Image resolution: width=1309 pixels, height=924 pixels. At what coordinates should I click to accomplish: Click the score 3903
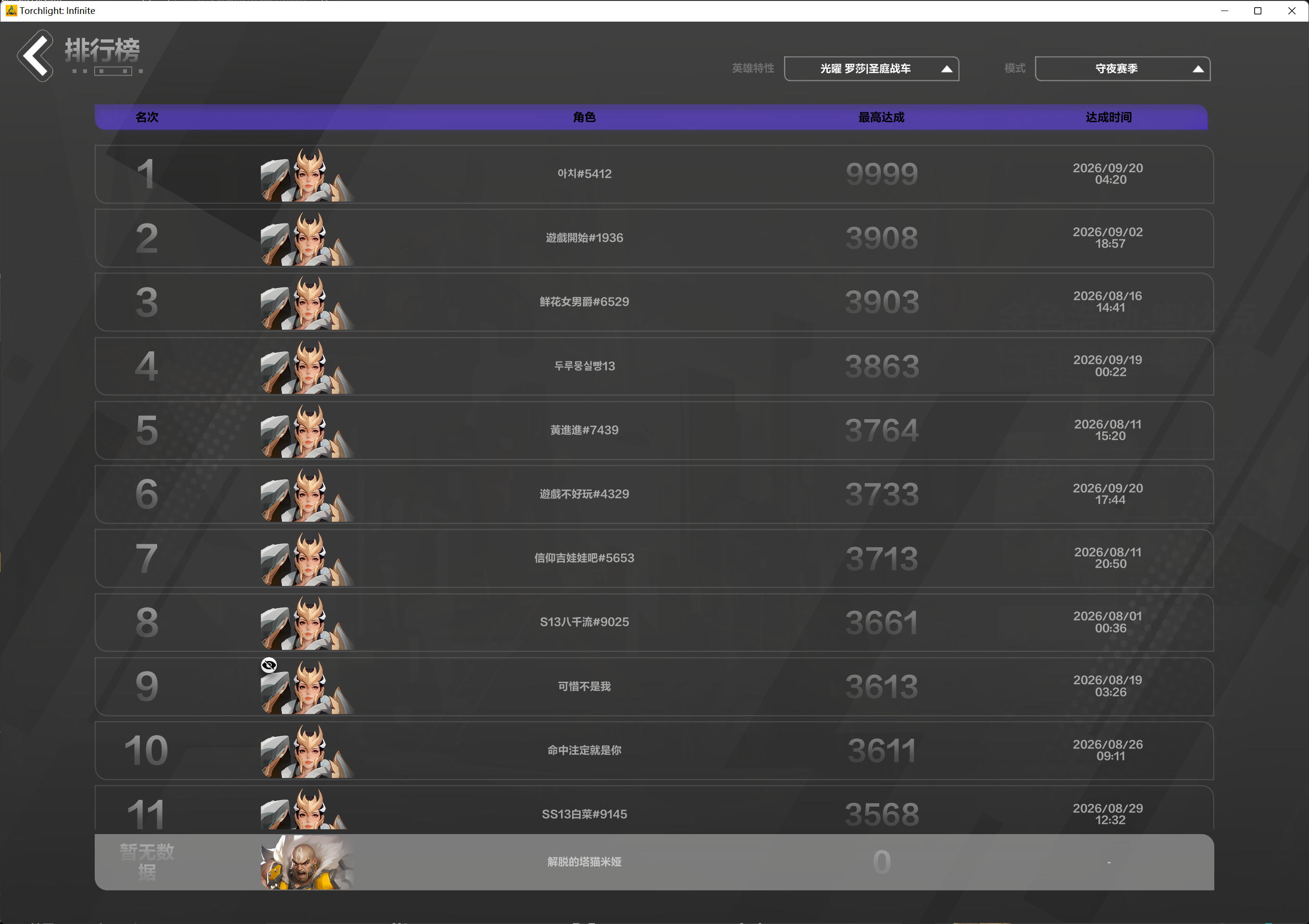point(882,302)
